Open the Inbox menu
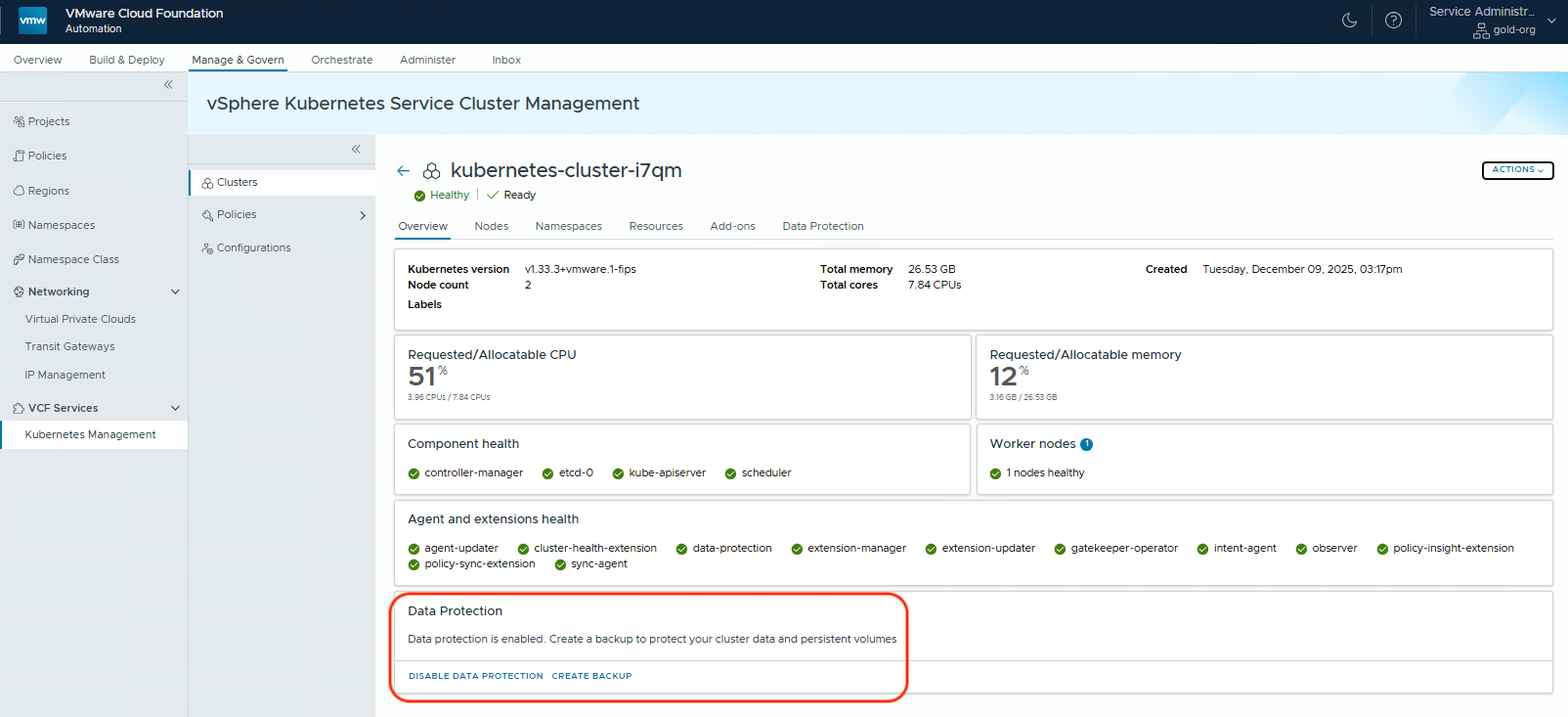The height and width of the screenshot is (717, 1568). [x=506, y=60]
